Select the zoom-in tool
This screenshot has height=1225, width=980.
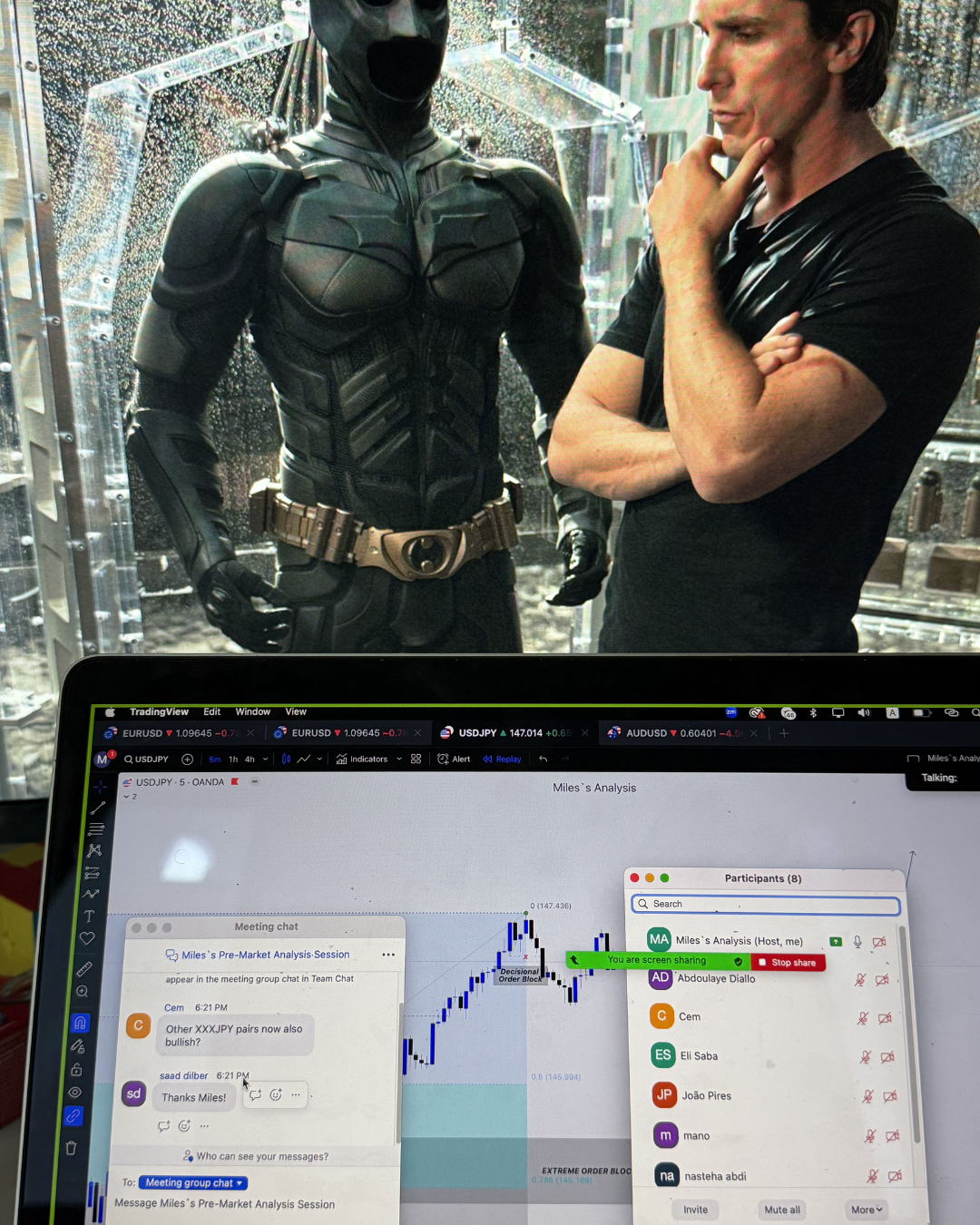83,992
